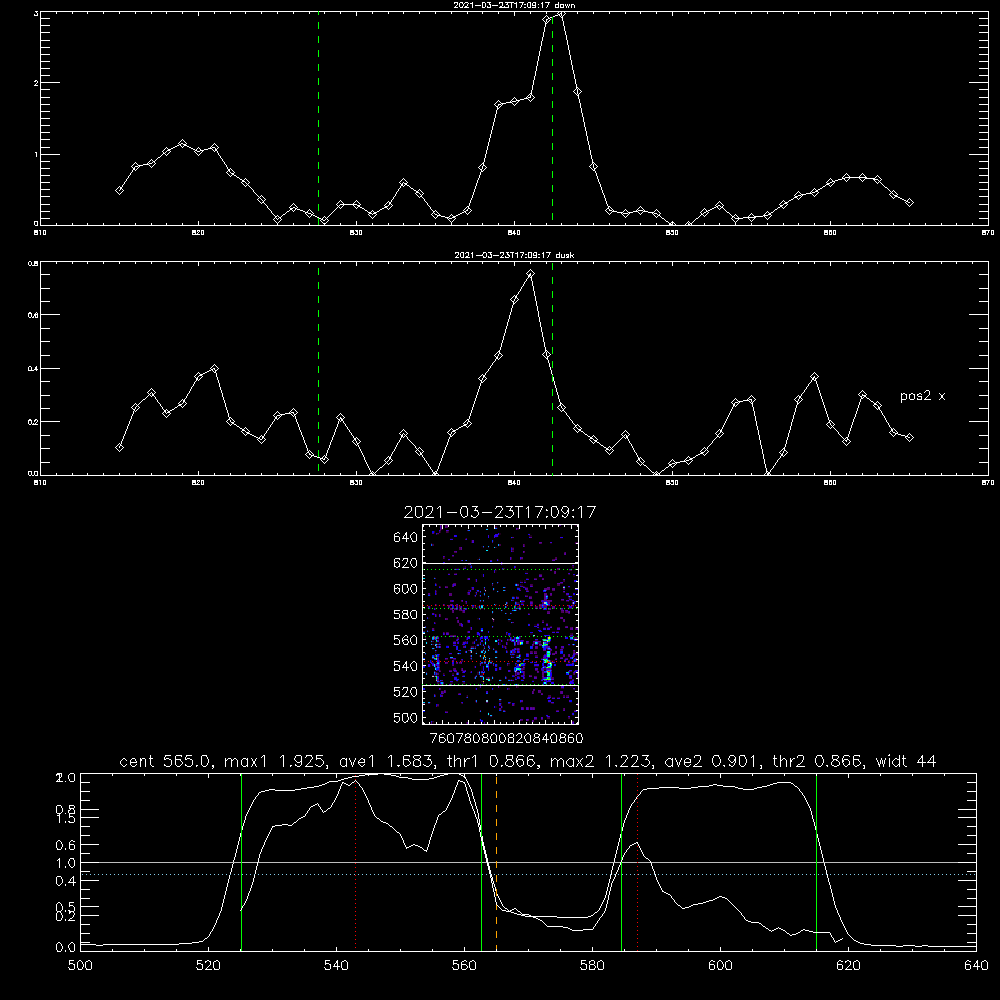This screenshot has height=1000, width=1000.
Task: Click the highest peak diamond in dusk plot
Action: tap(530, 274)
